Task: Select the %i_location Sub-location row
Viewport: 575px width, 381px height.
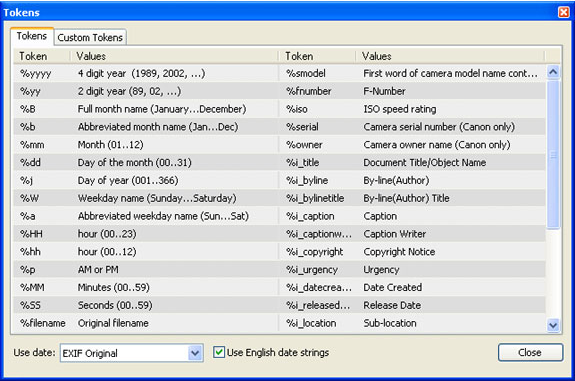Action: click(x=412, y=323)
